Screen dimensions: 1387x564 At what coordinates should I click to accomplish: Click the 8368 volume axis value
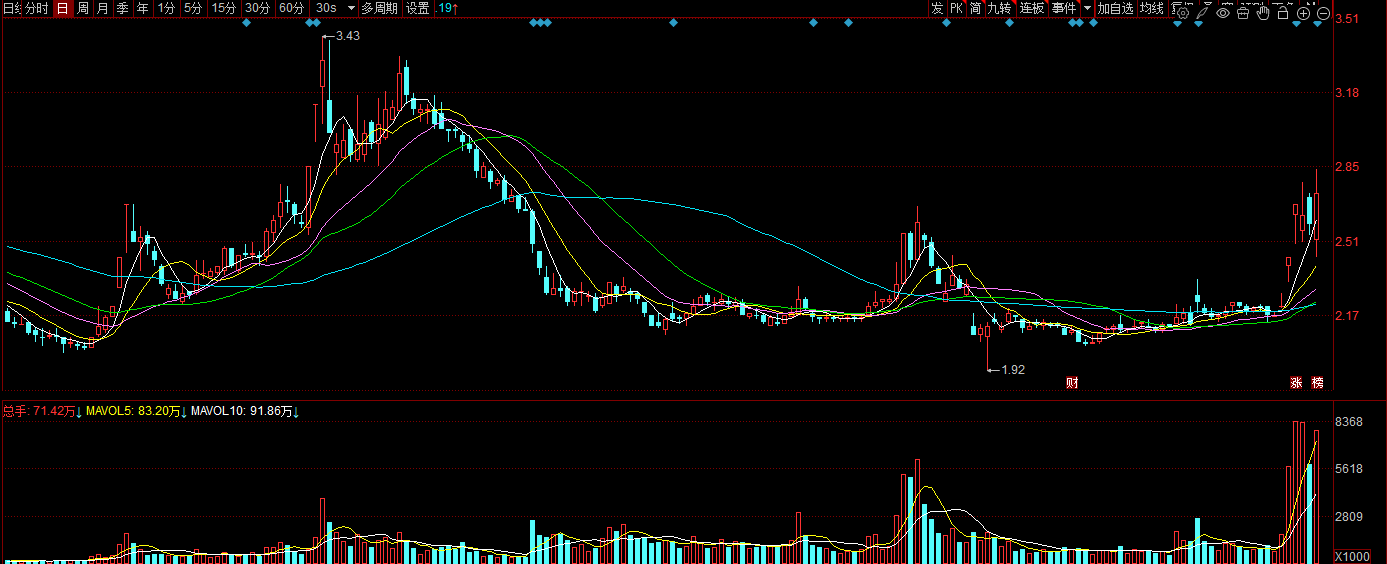tap(1350, 422)
